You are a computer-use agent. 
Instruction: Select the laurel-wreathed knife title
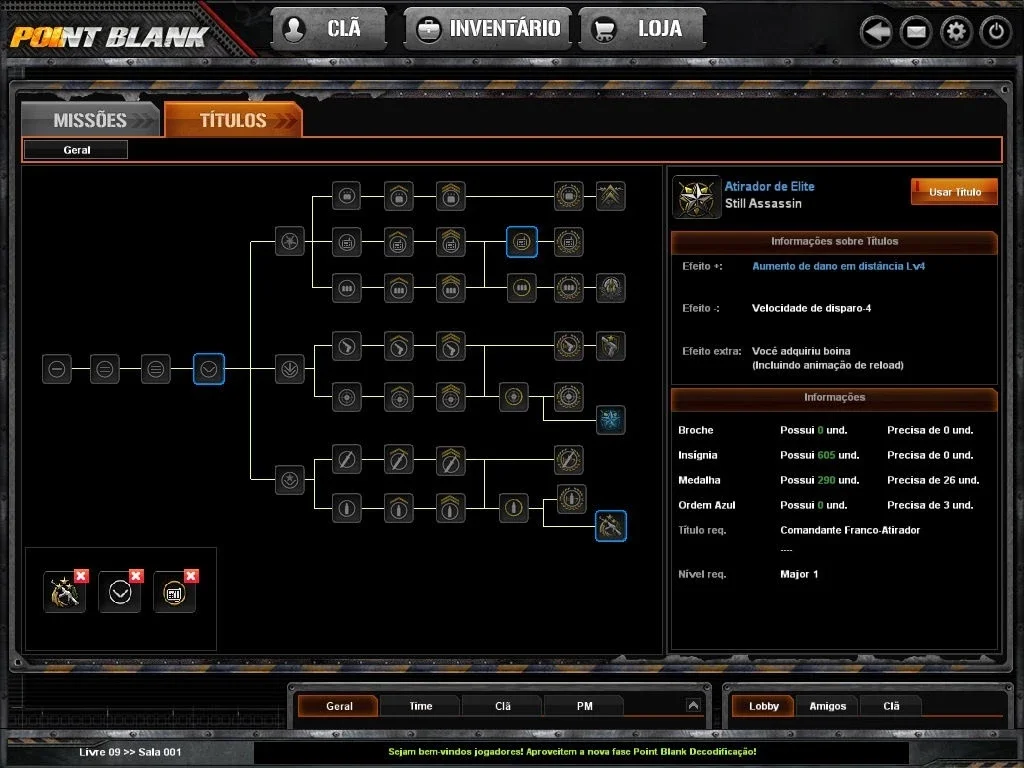[569, 460]
